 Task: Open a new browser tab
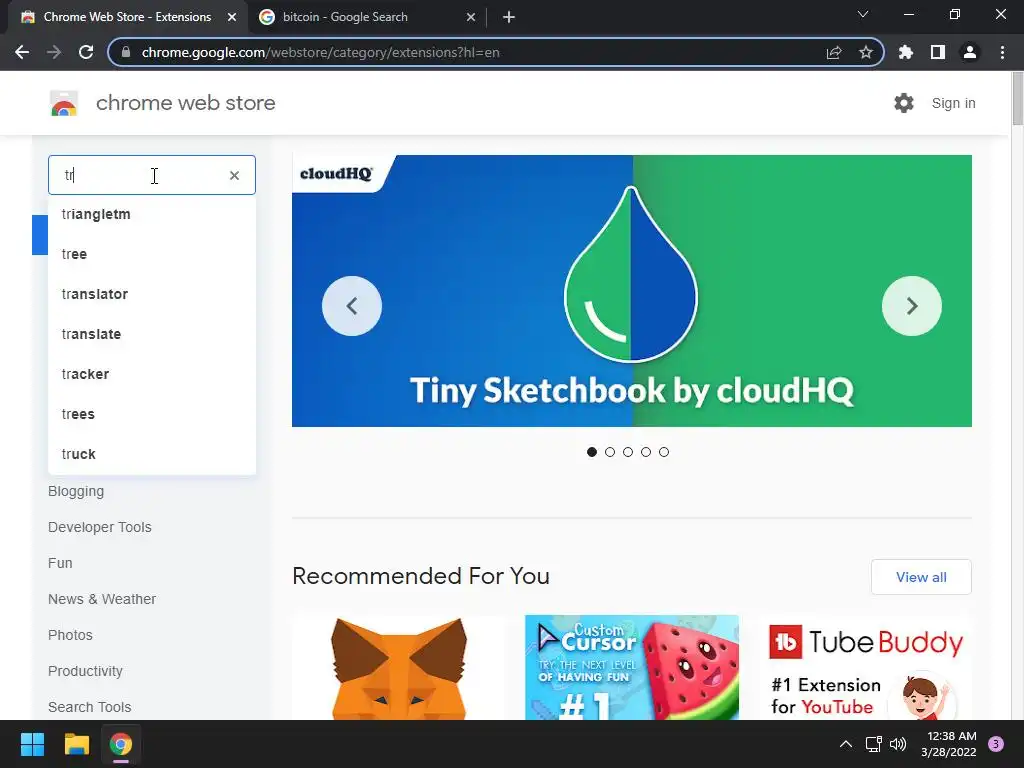[509, 17]
